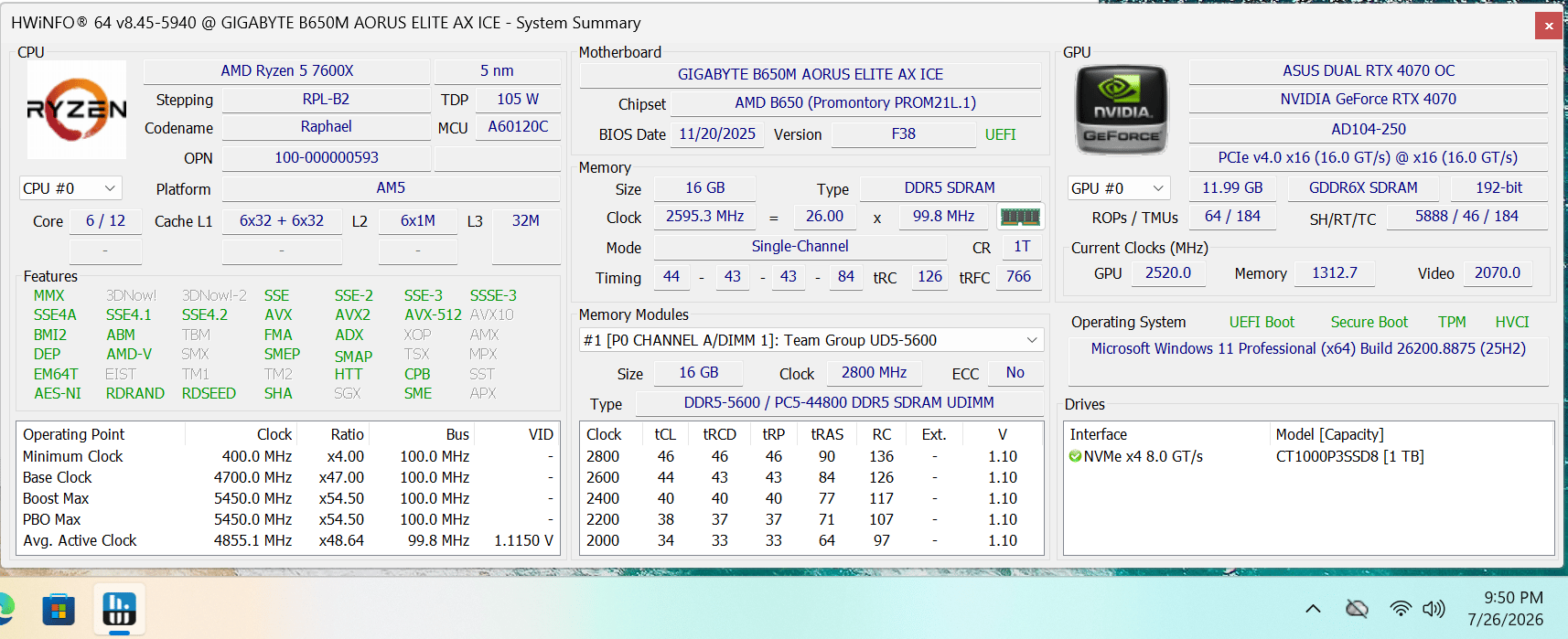Click the module clock 2800 MHz field
This screenshot has height=639, width=1568.
tap(874, 373)
